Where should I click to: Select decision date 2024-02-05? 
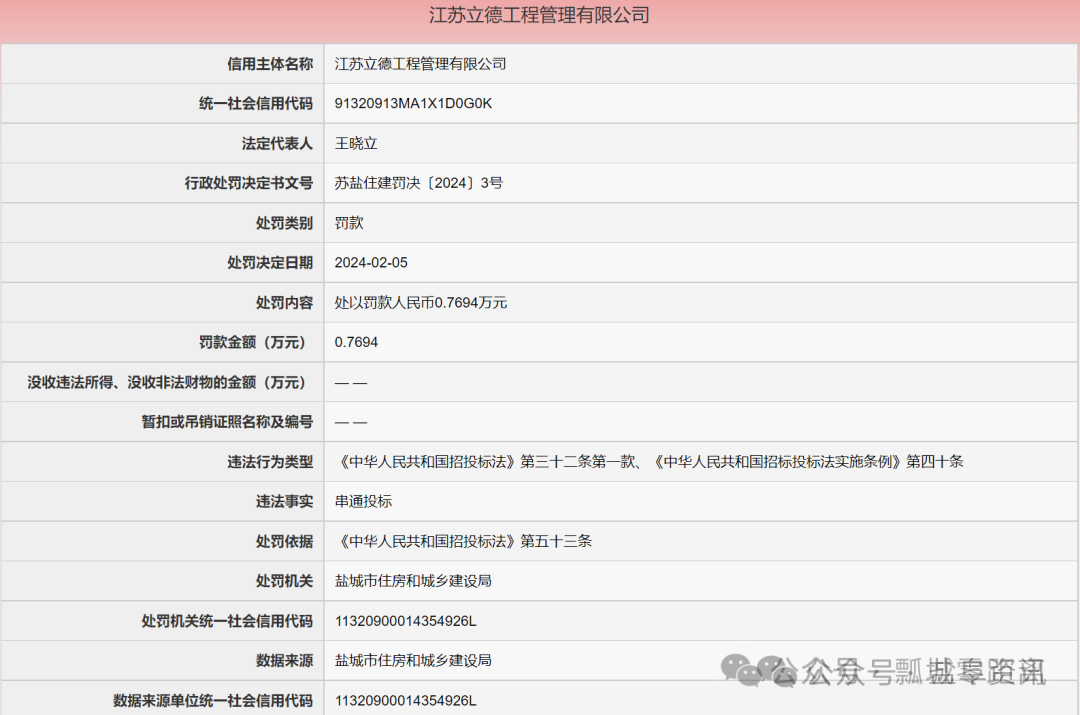pyautogui.click(x=371, y=263)
